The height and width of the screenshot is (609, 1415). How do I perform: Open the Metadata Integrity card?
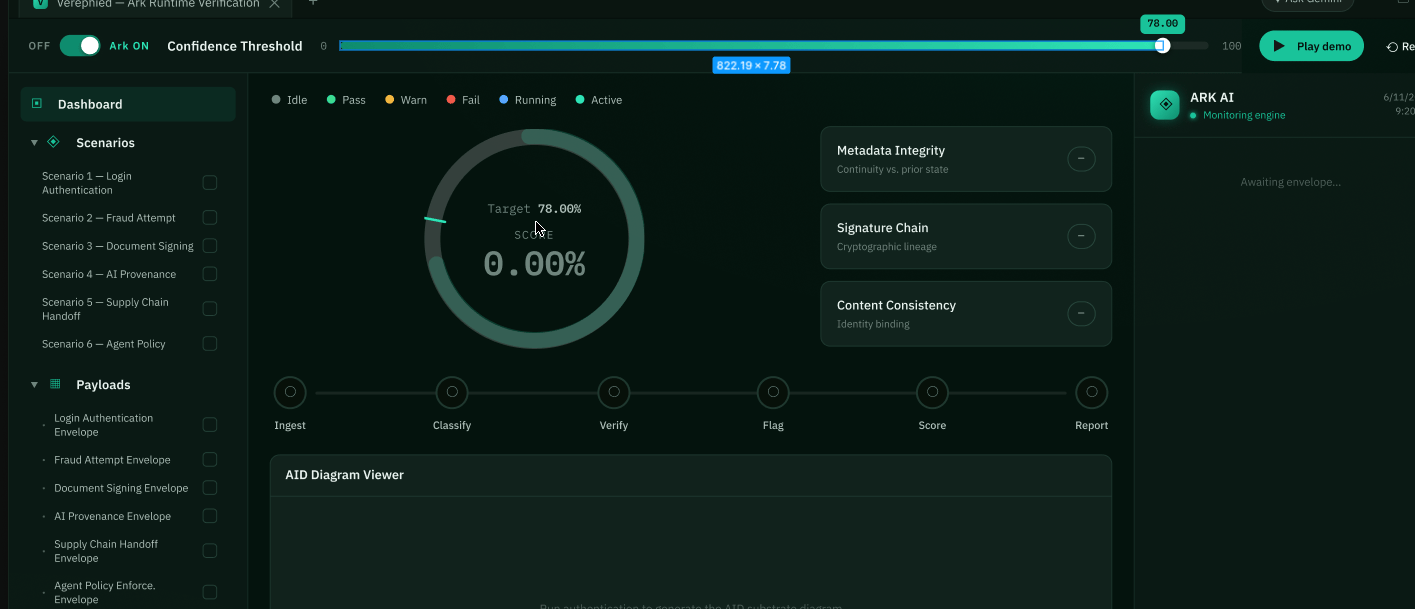(966, 159)
